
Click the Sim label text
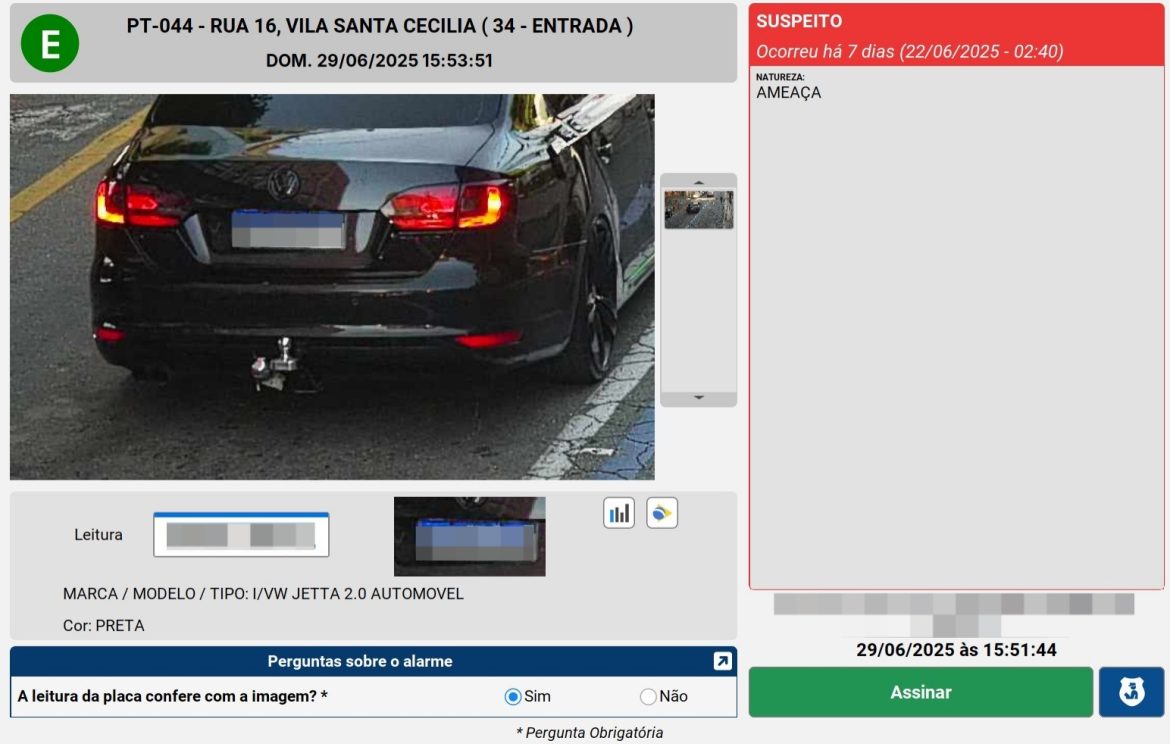(538, 697)
